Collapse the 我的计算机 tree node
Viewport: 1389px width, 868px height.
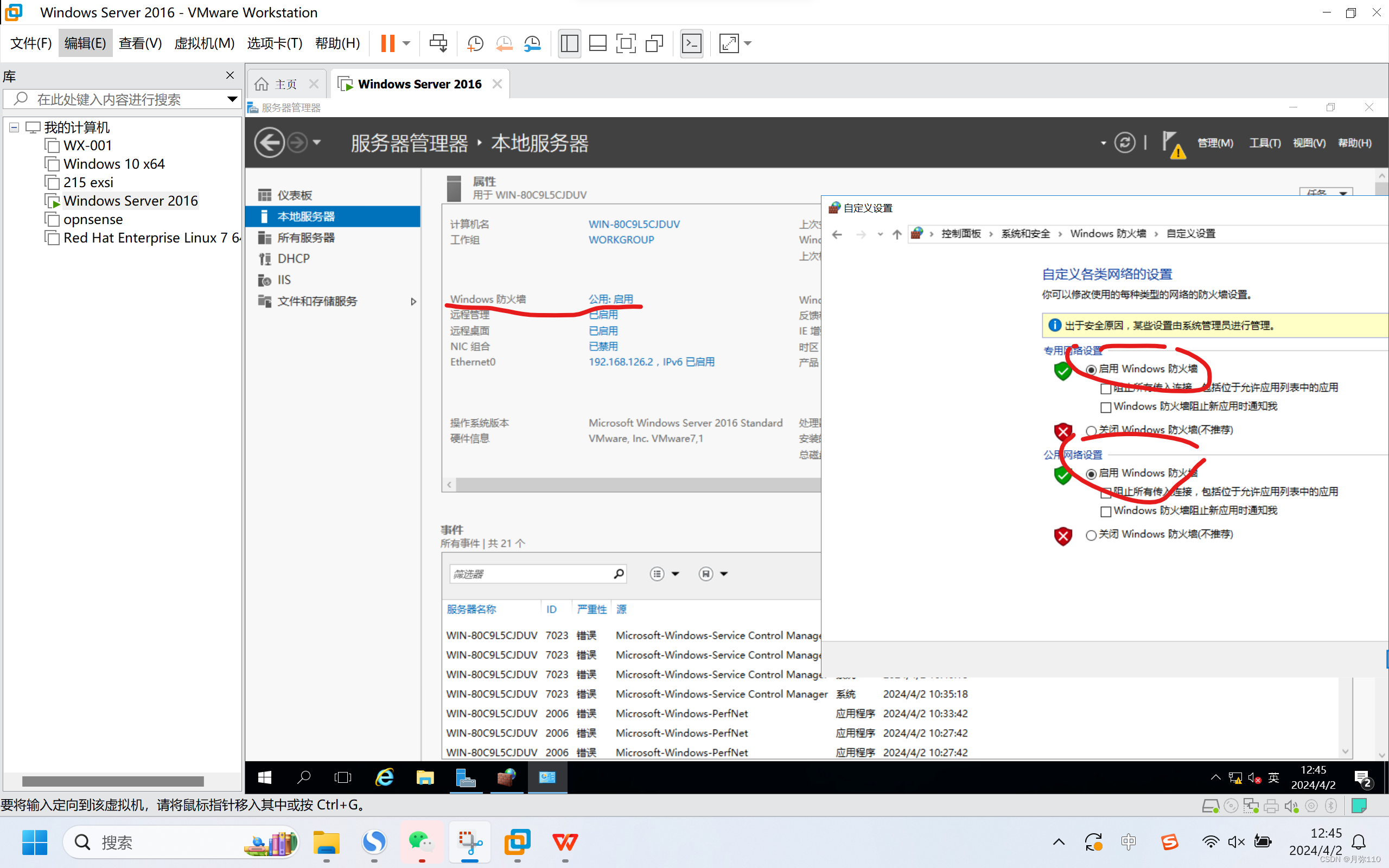[x=14, y=127]
